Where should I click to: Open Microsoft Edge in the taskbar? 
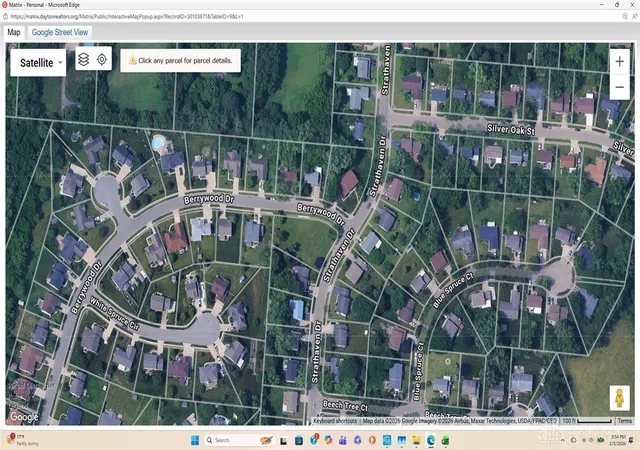tap(431, 440)
